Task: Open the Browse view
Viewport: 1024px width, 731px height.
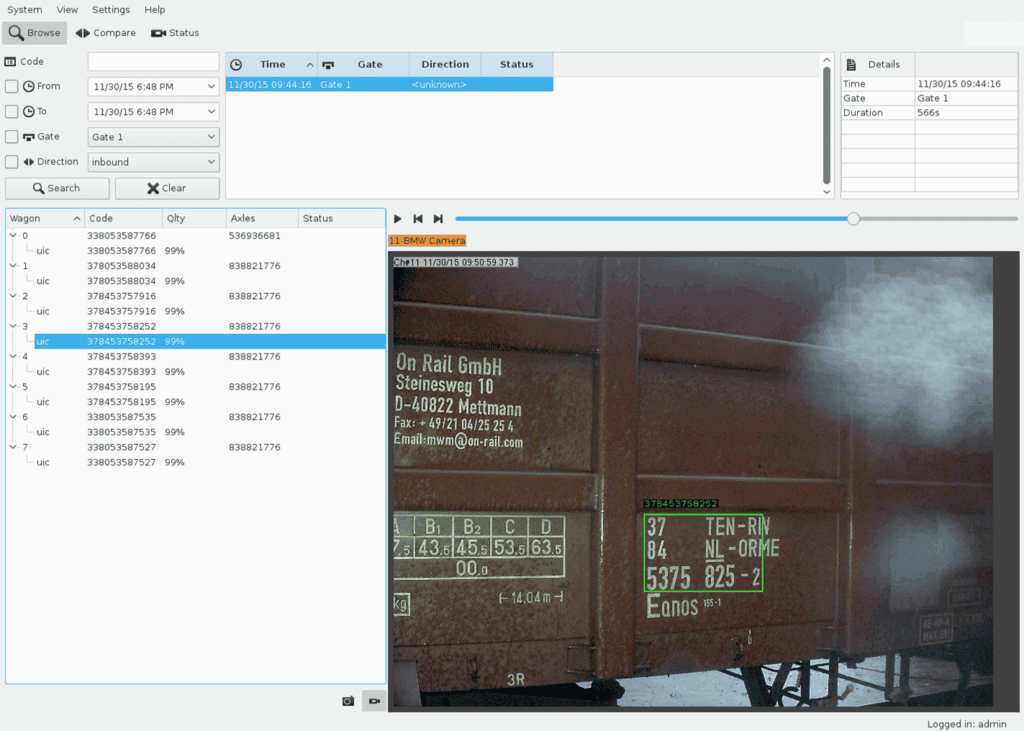Action: click(35, 33)
